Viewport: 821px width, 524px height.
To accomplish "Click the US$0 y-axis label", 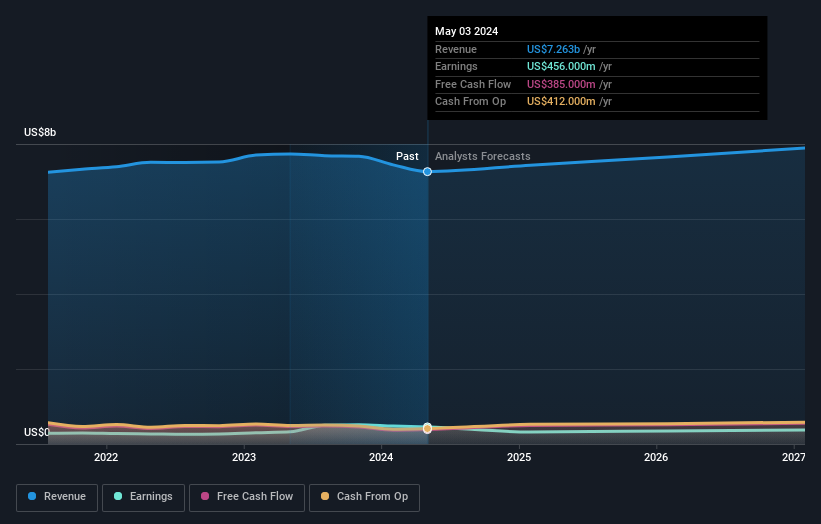I will click(37, 432).
